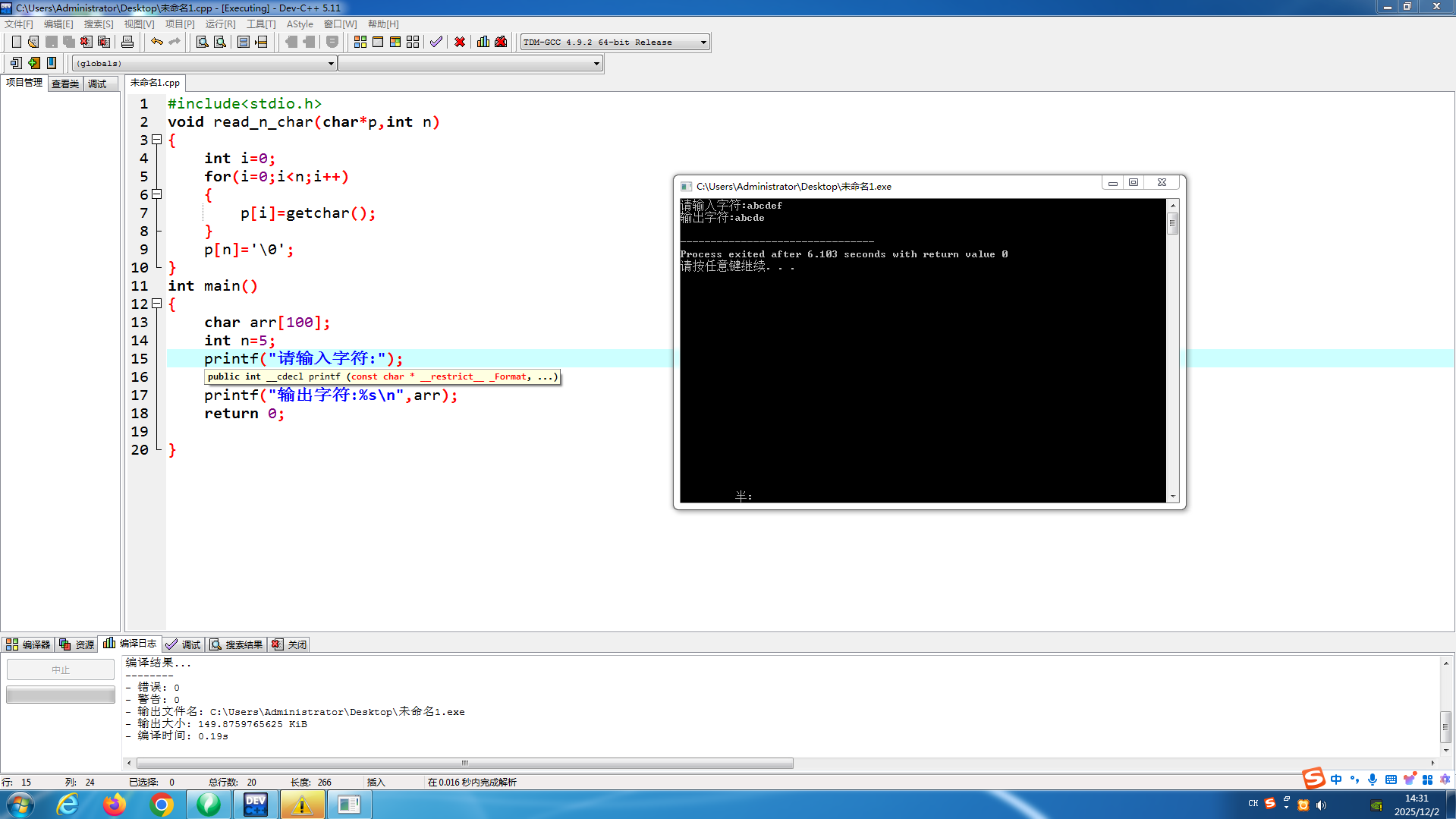This screenshot has width=1456, height=819.
Task: Click the first icon in second toolbar row
Action: 16,63
